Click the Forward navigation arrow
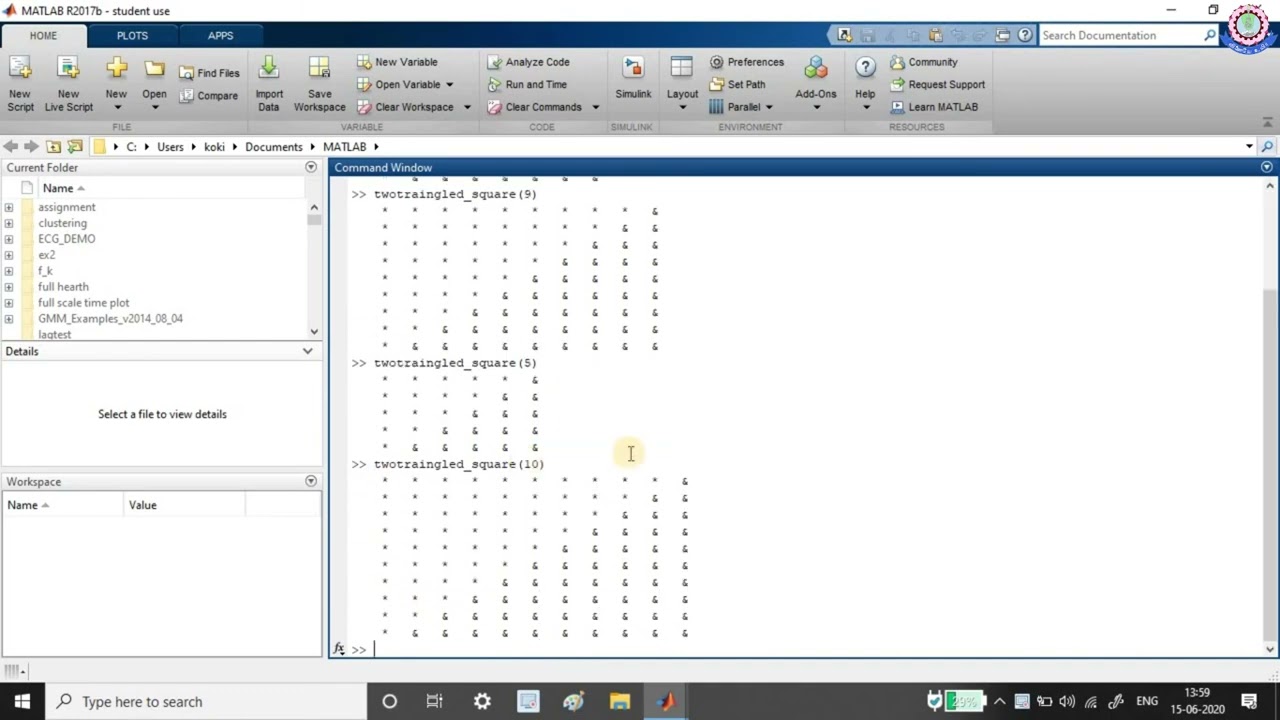 tap(31, 146)
